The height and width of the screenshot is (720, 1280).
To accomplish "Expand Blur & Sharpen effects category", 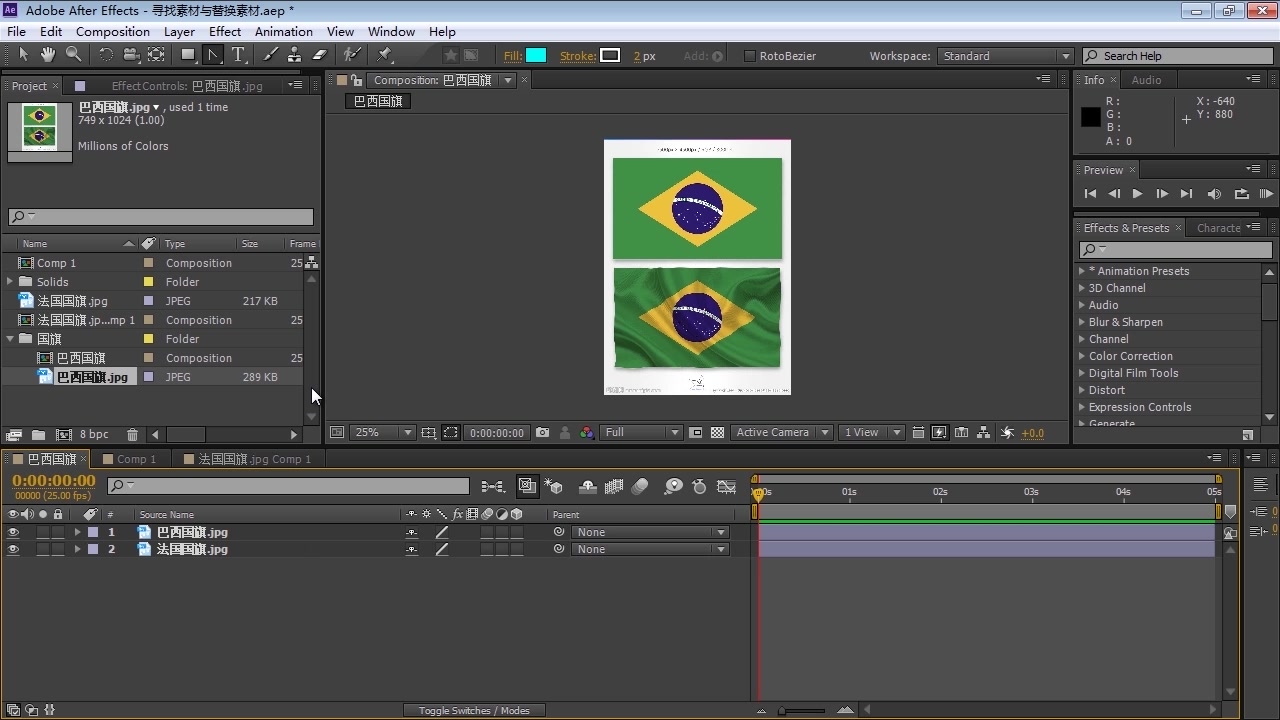I will tap(1082, 322).
